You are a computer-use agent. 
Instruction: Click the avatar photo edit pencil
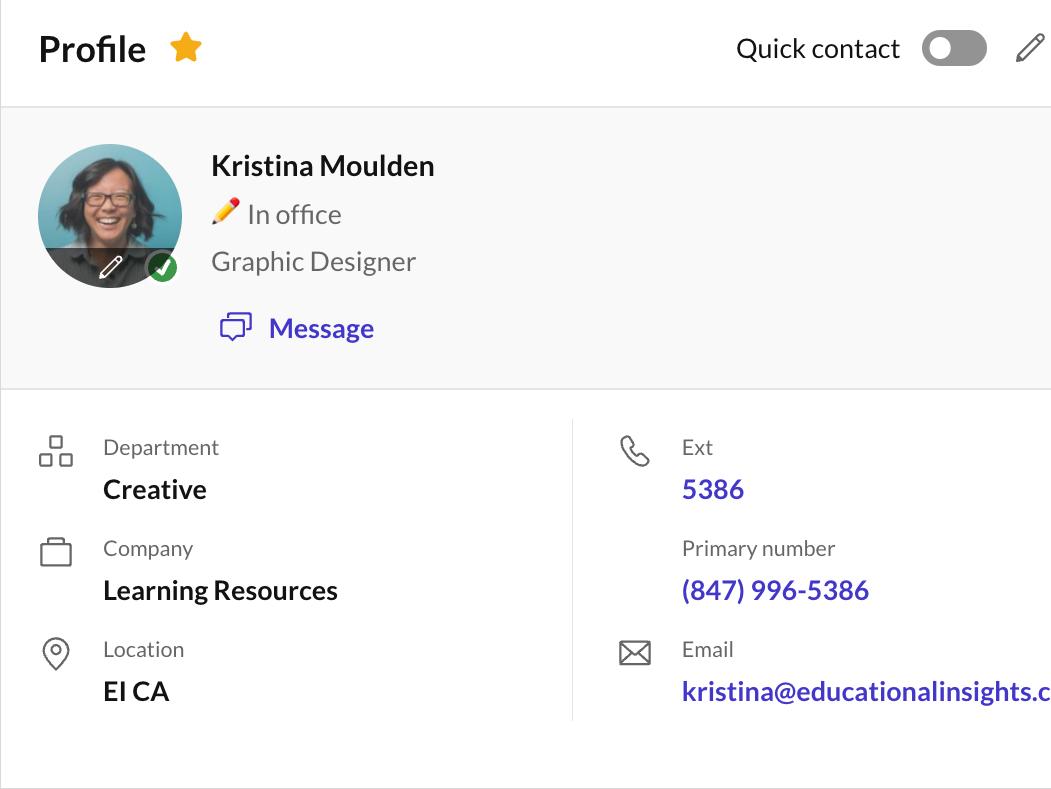coord(111,266)
